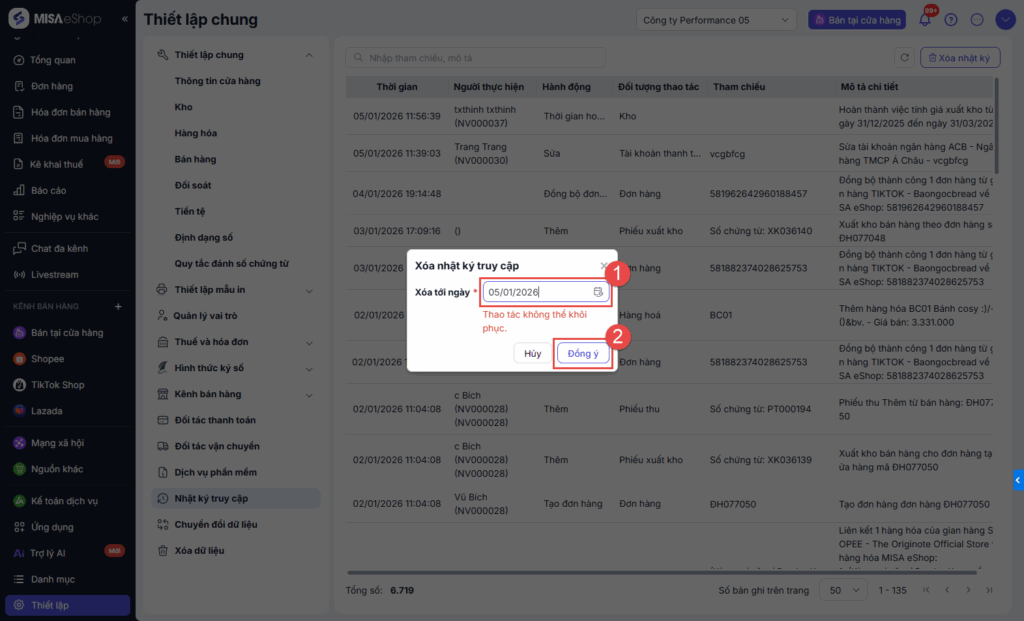This screenshot has height=621, width=1024.
Task: Collapse the Thiết lập chung section
Action: [x=309, y=55]
